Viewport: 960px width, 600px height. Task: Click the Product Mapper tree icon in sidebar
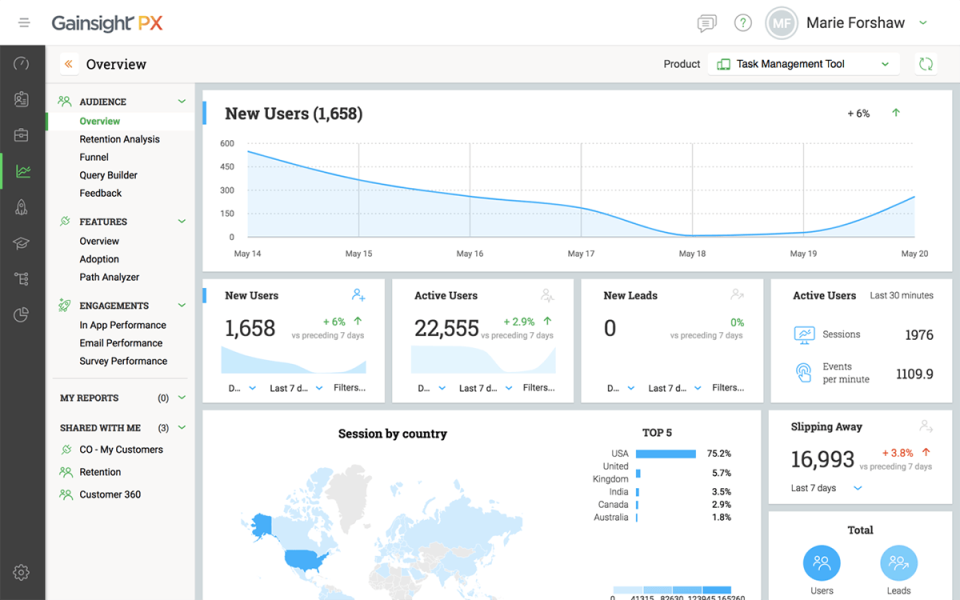click(x=22, y=279)
